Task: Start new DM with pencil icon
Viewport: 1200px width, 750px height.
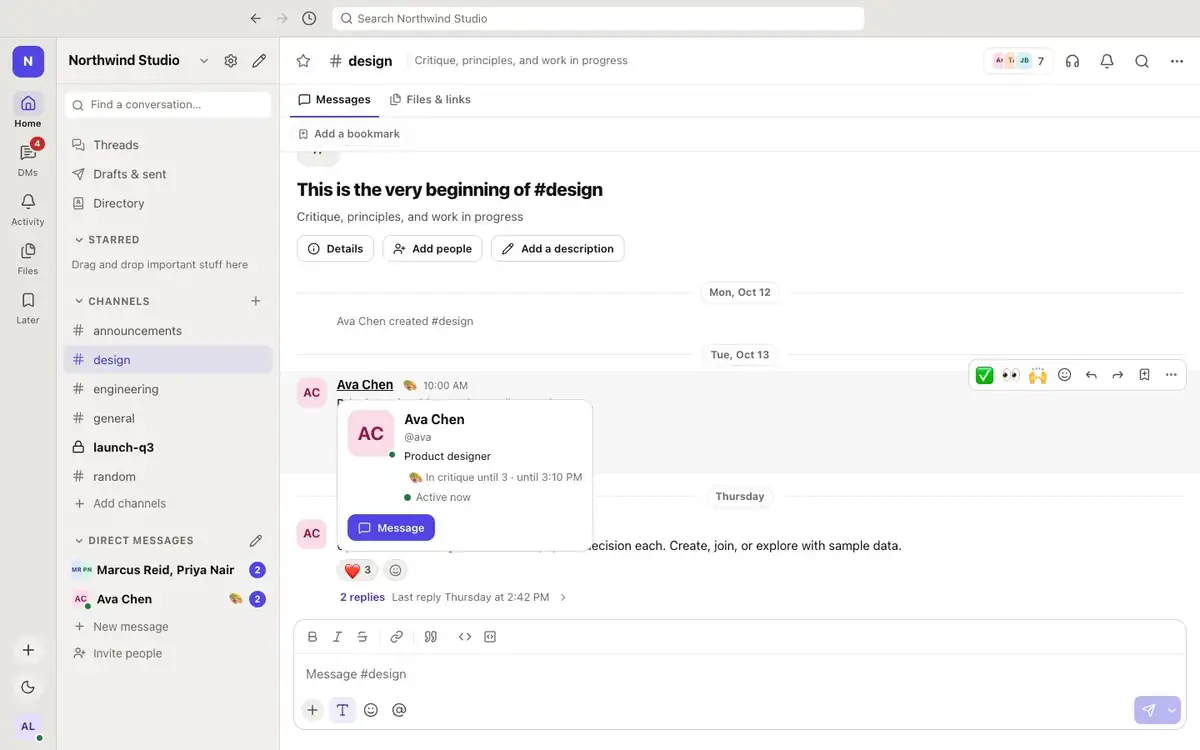Action: coord(256,540)
